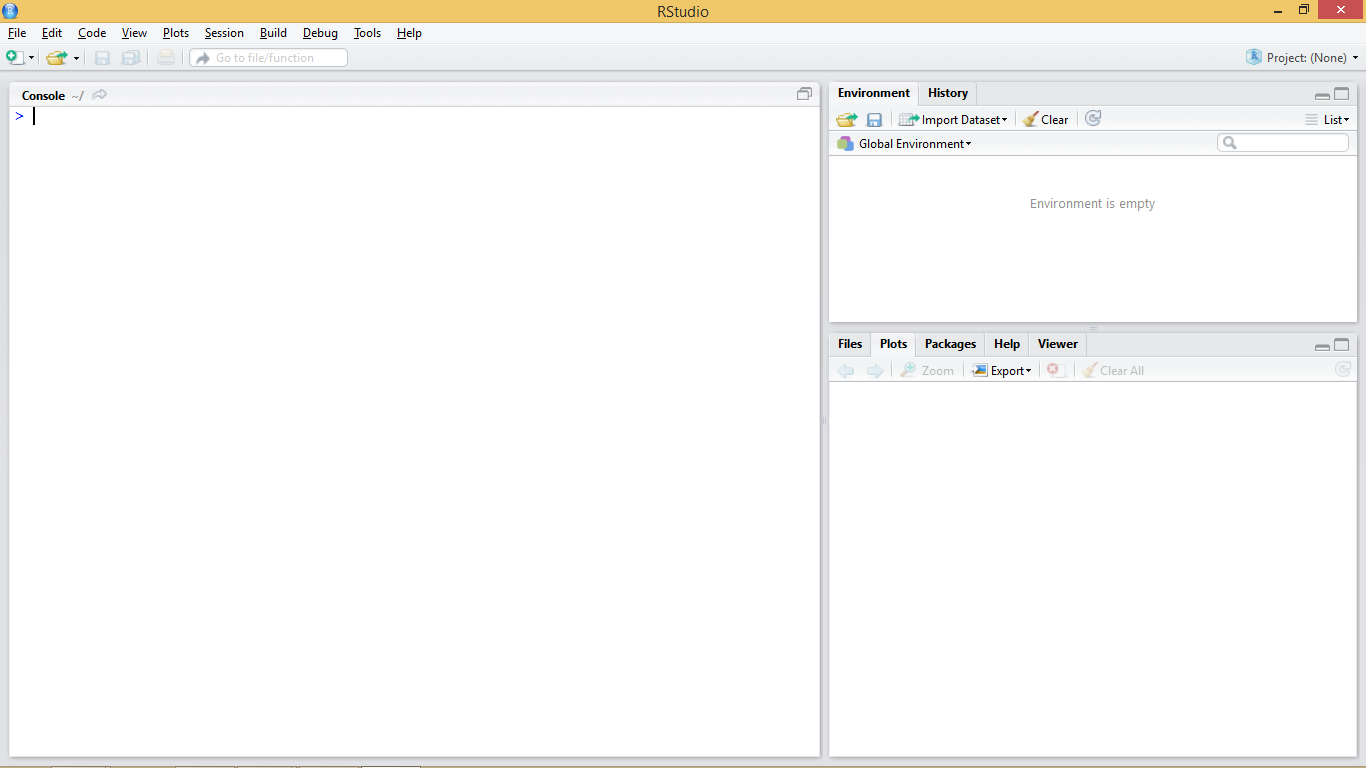Click the Clear environment broom button
The image size is (1366, 768).
click(1045, 119)
